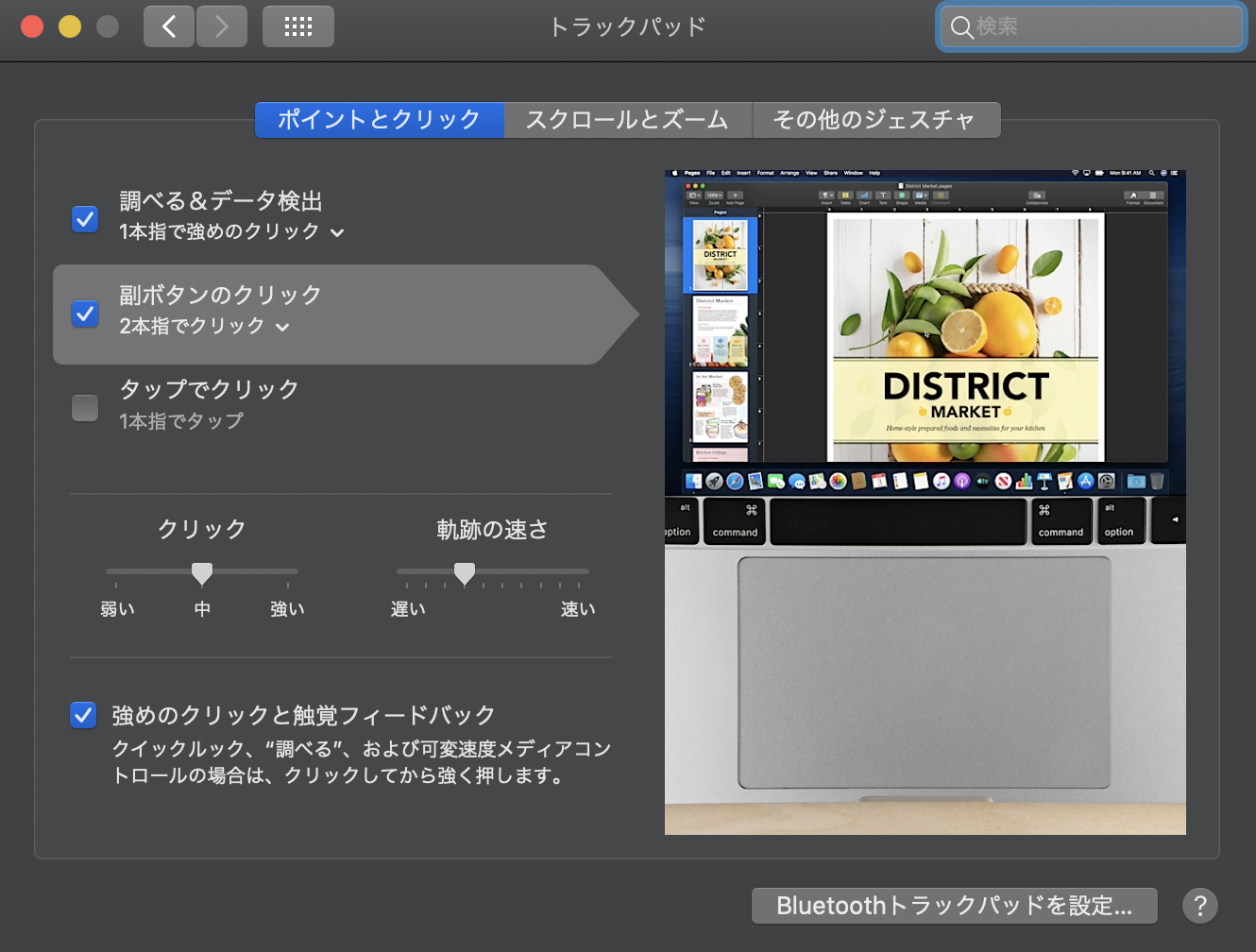This screenshot has width=1256, height=952.
Task: Show all preferences grid icon
Action: (298, 26)
